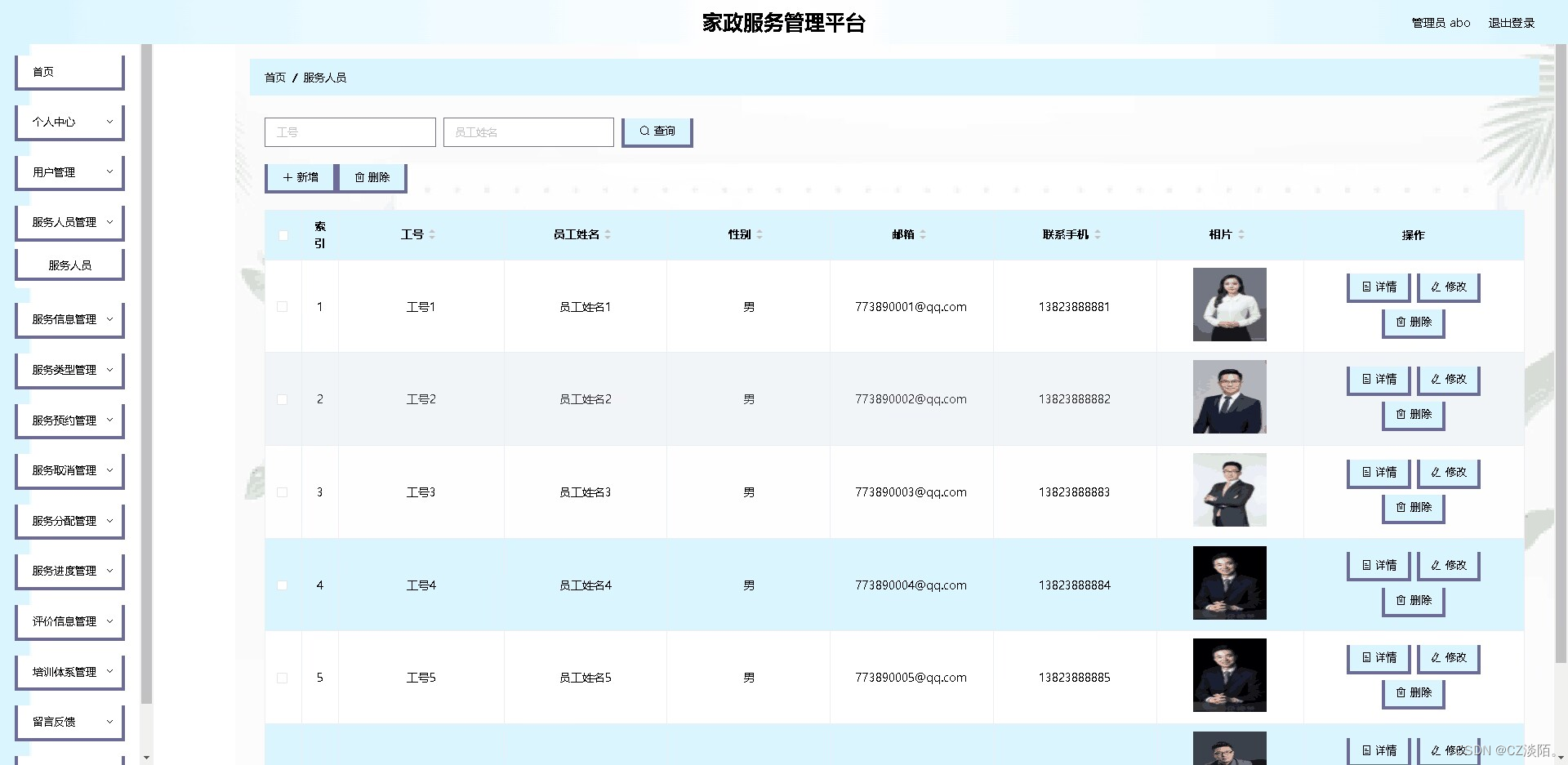1568x765 pixels.
Task: Expand 服务分配管理 sidebar menu
Action: (x=69, y=521)
